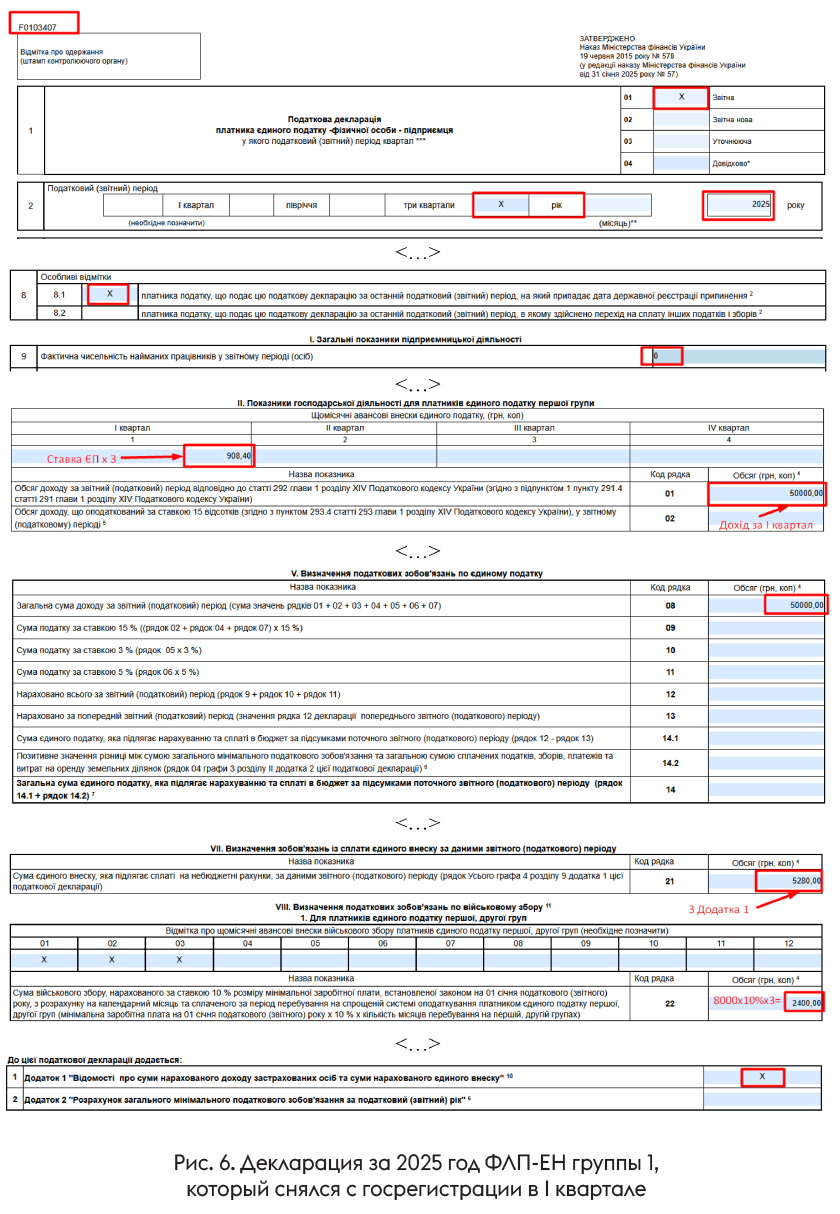Toggle the 8.1 special mark checkbox
The width and height of the screenshot is (840, 1214).
109,295
